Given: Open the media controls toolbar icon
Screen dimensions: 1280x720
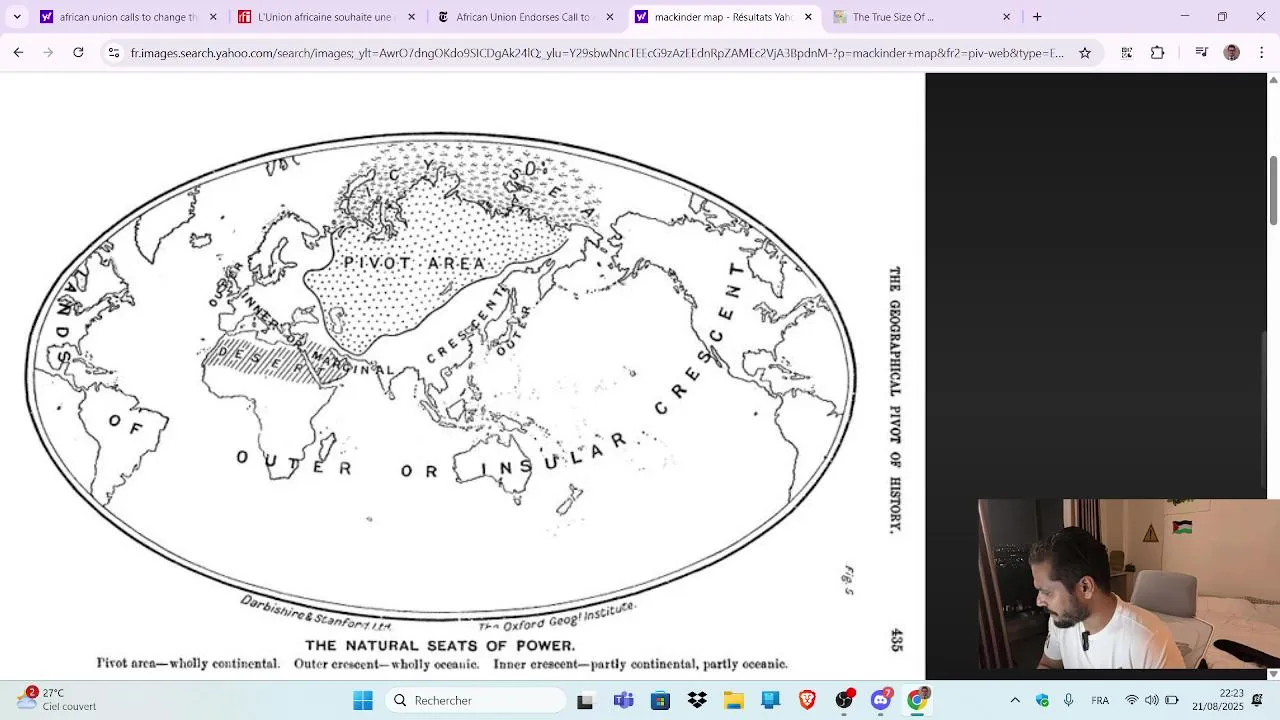Looking at the screenshot, I should pos(1202,53).
